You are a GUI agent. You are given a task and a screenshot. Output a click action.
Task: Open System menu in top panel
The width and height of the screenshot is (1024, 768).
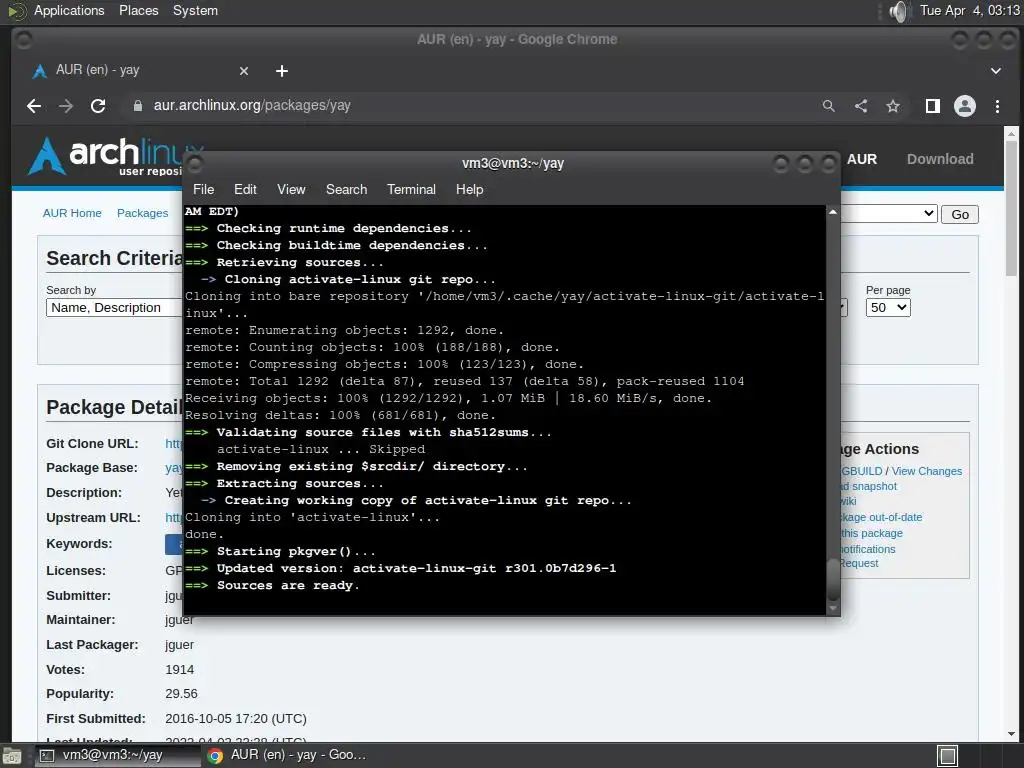pyautogui.click(x=195, y=10)
